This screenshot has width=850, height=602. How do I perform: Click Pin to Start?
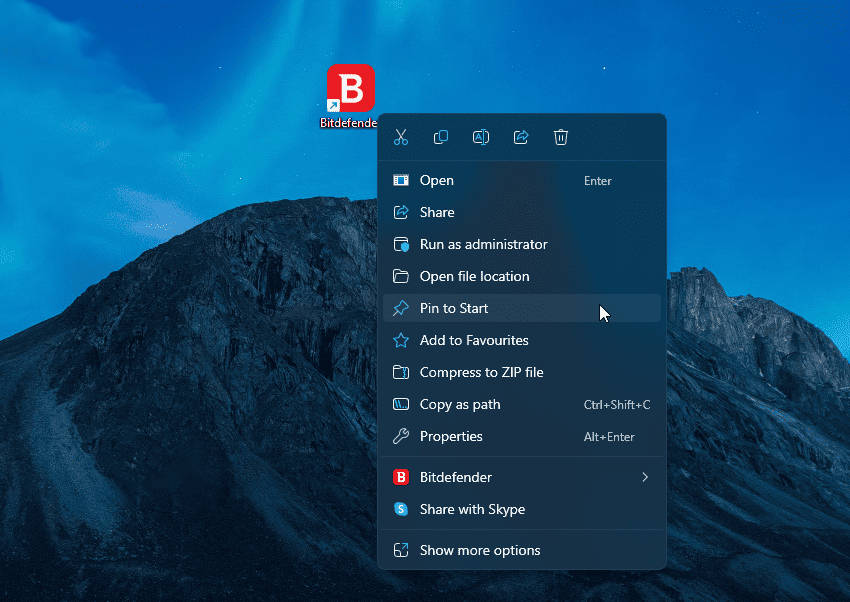[521, 308]
